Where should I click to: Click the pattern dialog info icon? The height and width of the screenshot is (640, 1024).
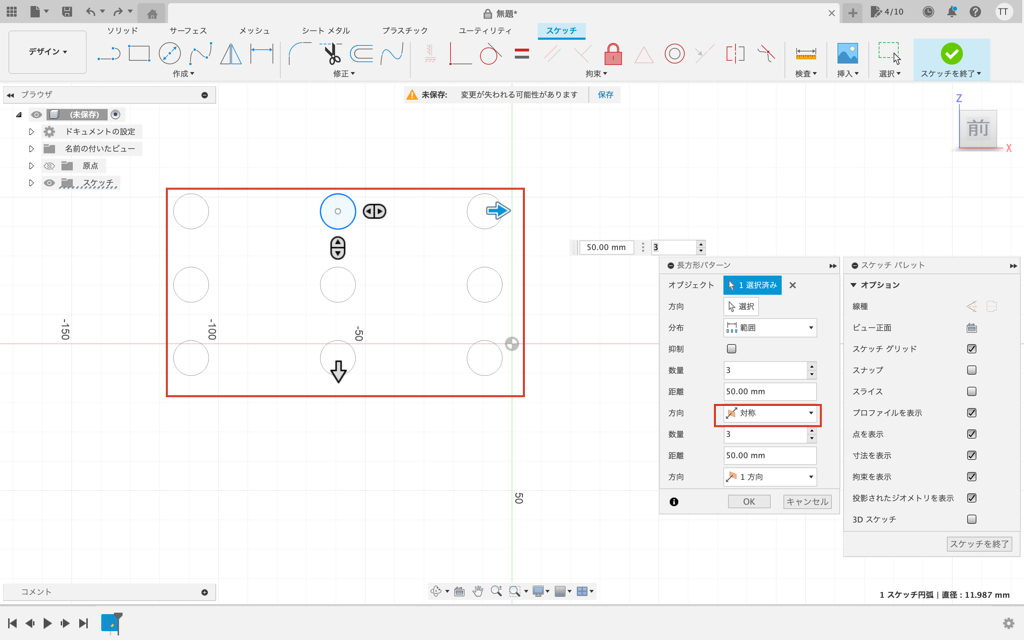674,502
